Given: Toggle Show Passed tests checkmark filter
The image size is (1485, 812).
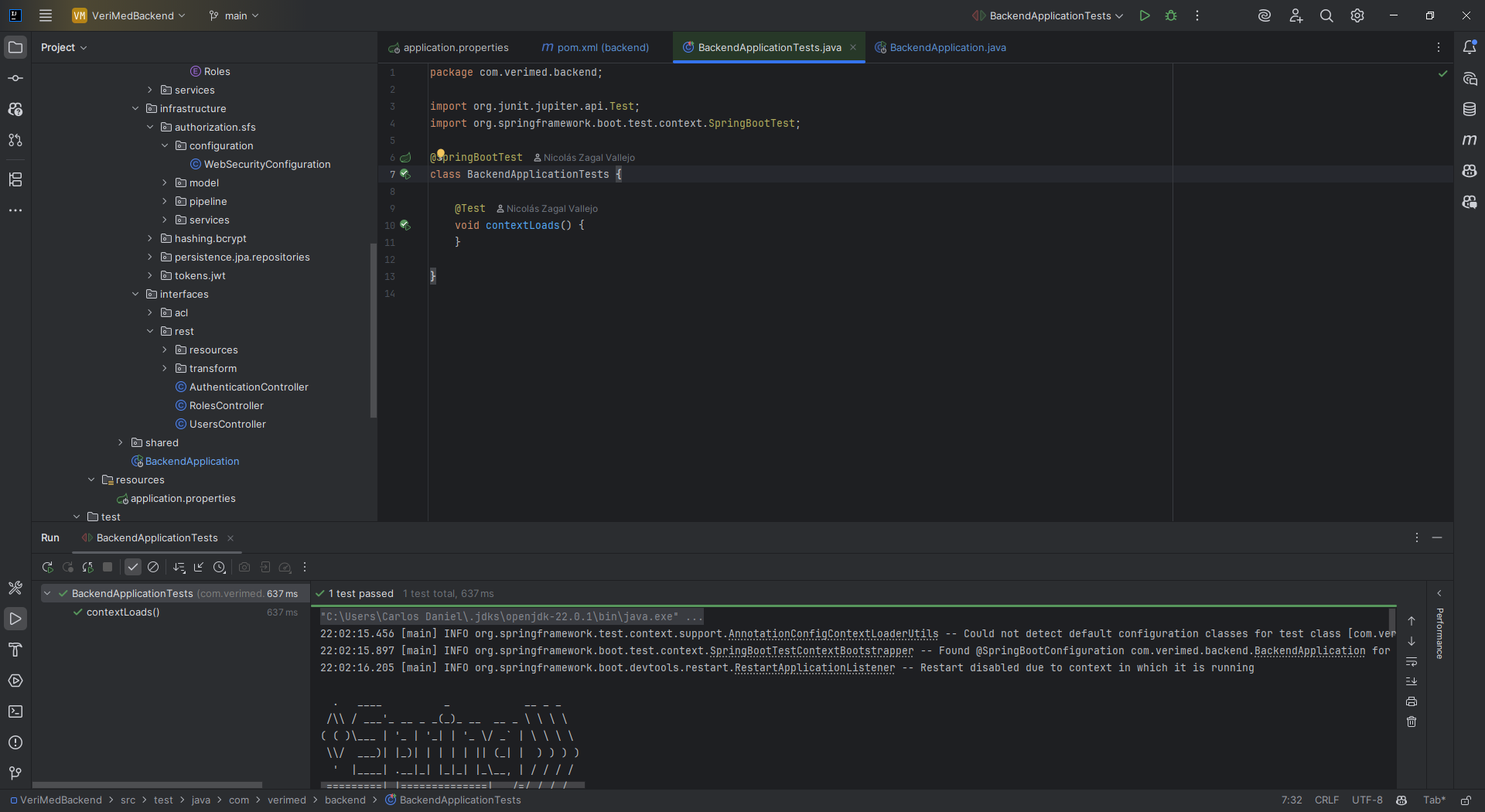Looking at the screenshot, I should (133, 567).
